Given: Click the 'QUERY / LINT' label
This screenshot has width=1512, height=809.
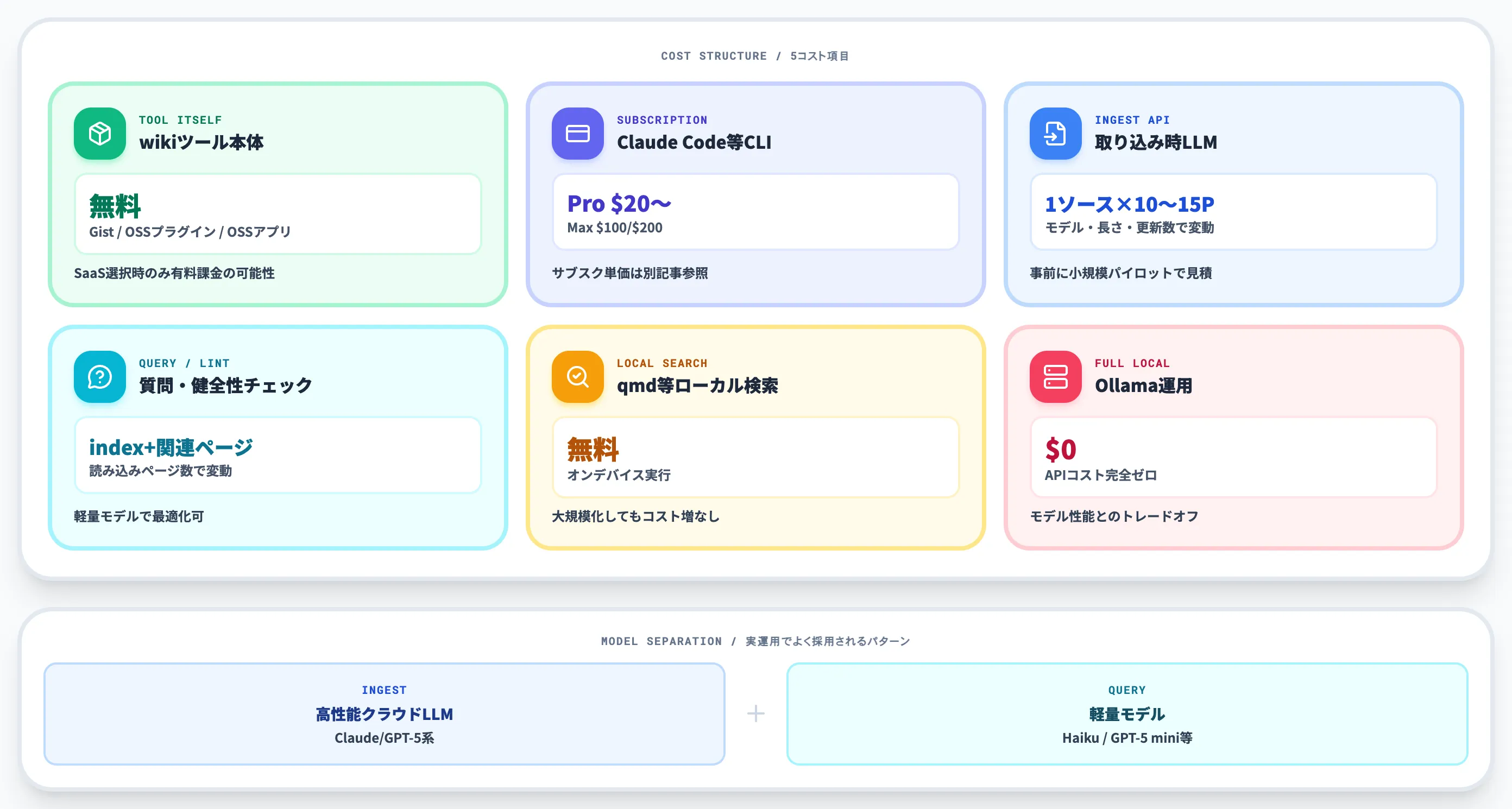Looking at the screenshot, I should click(x=184, y=363).
